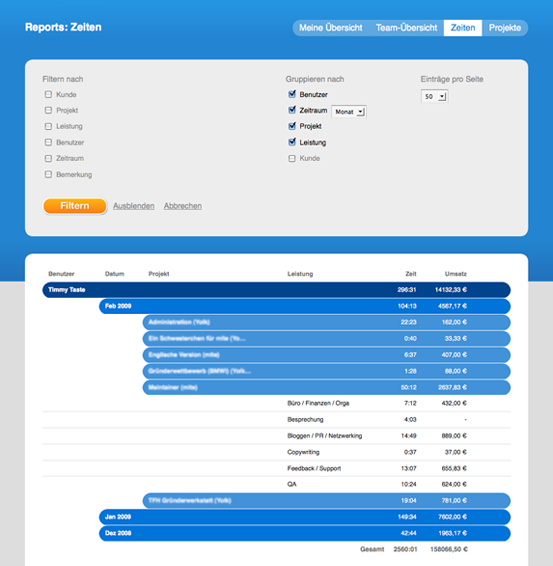Viewport: 553px width, 566px height.
Task: Check the Bemerkung filter checkbox
Action: (x=48, y=174)
